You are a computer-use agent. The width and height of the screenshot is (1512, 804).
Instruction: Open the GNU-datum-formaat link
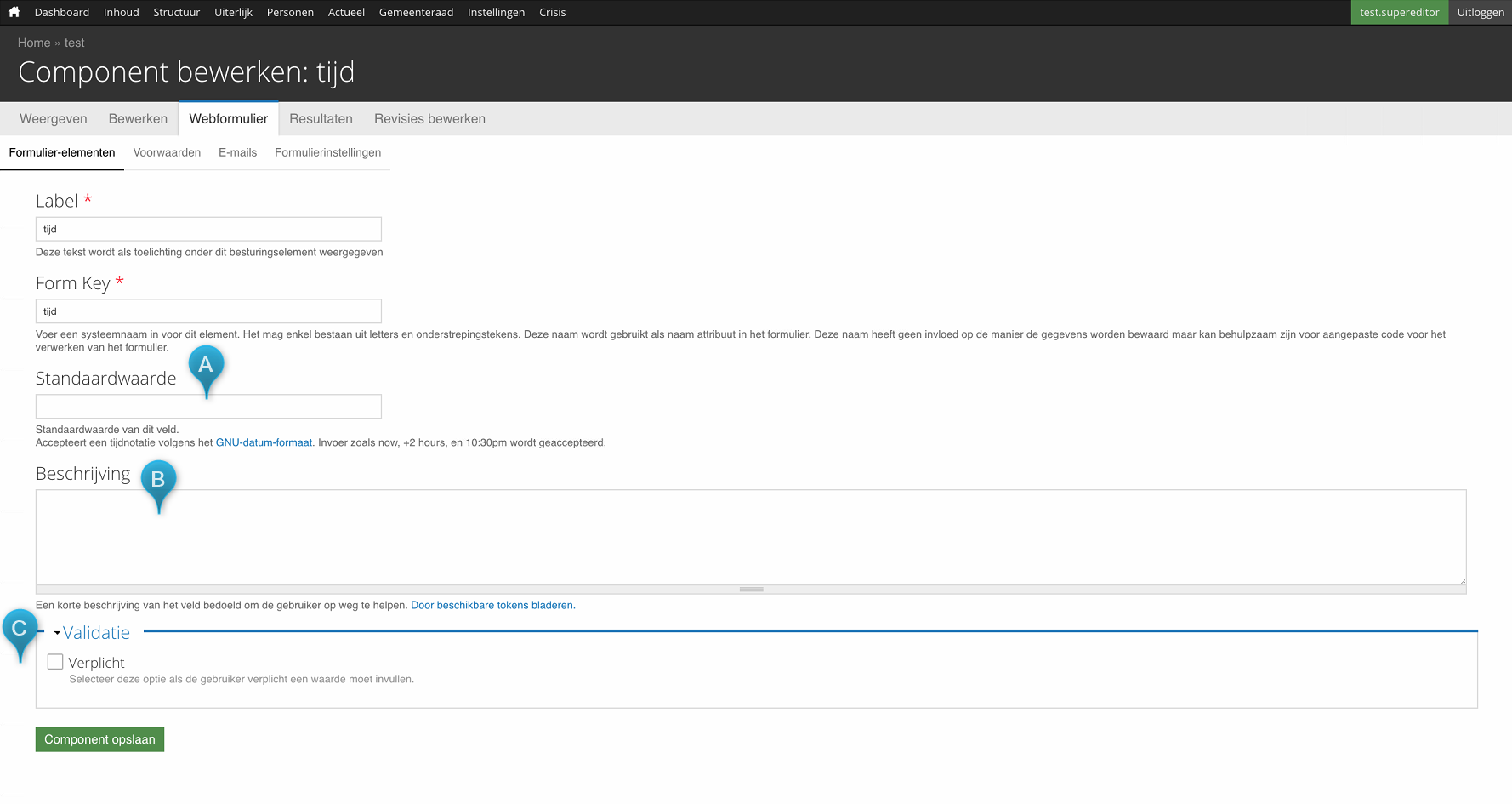tap(264, 442)
